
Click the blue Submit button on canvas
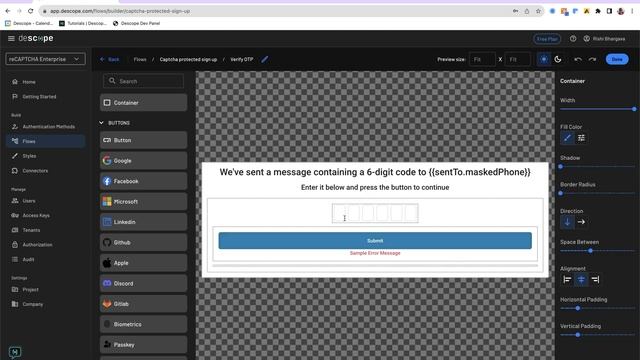pyautogui.click(x=375, y=241)
